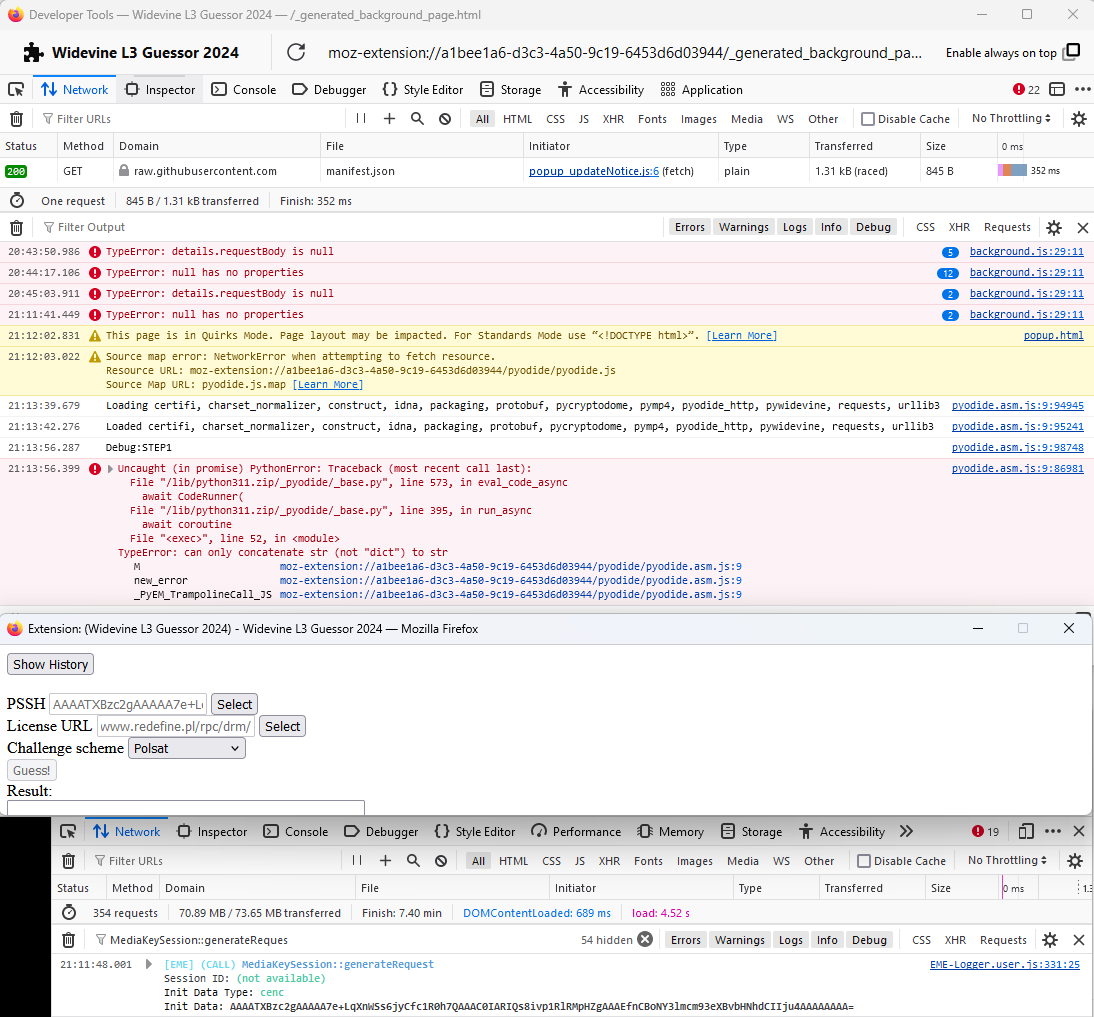Viewport: 1094px width, 1017px height.
Task: Open network search in top devtools
Action: pyautogui.click(x=417, y=119)
